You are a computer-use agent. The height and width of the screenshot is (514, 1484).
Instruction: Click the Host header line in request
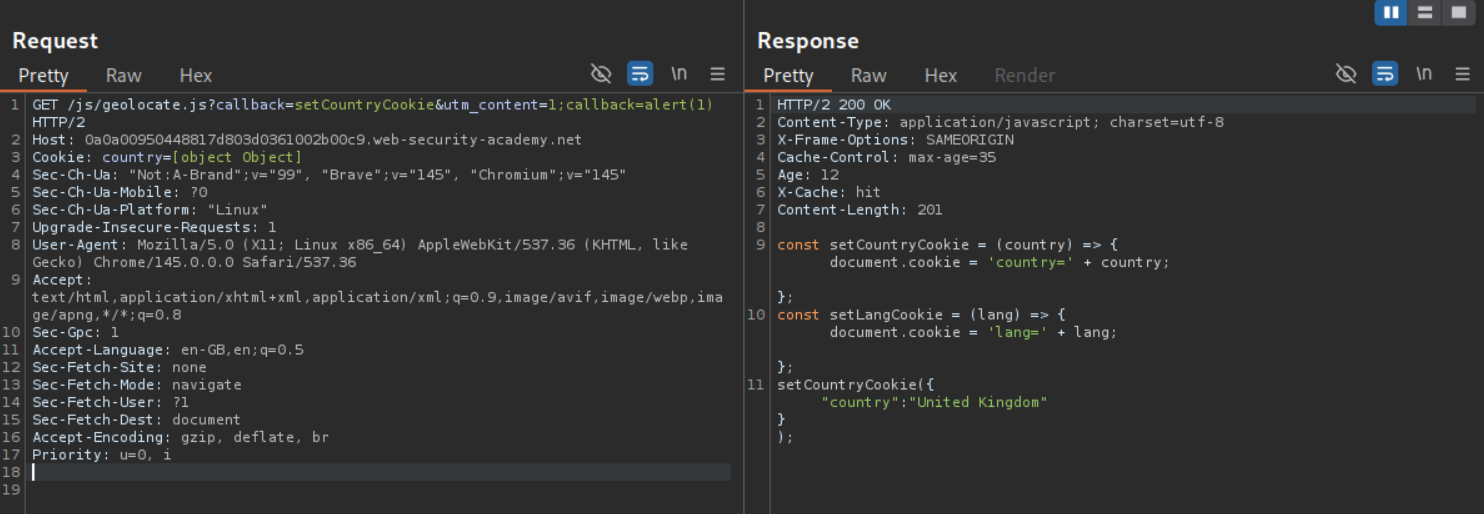[x=306, y=140]
